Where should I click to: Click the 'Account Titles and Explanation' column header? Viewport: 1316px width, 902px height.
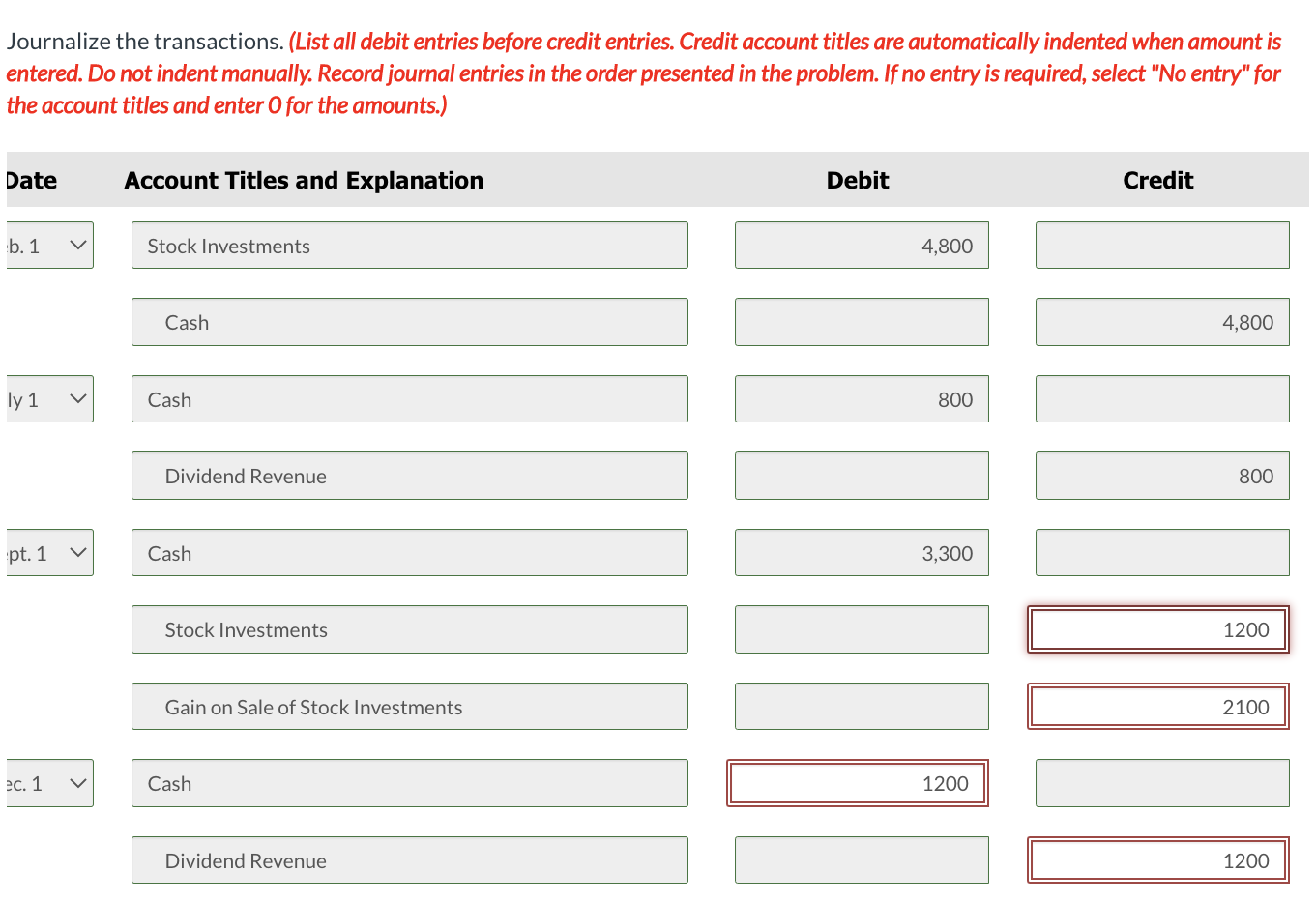(304, 181)
